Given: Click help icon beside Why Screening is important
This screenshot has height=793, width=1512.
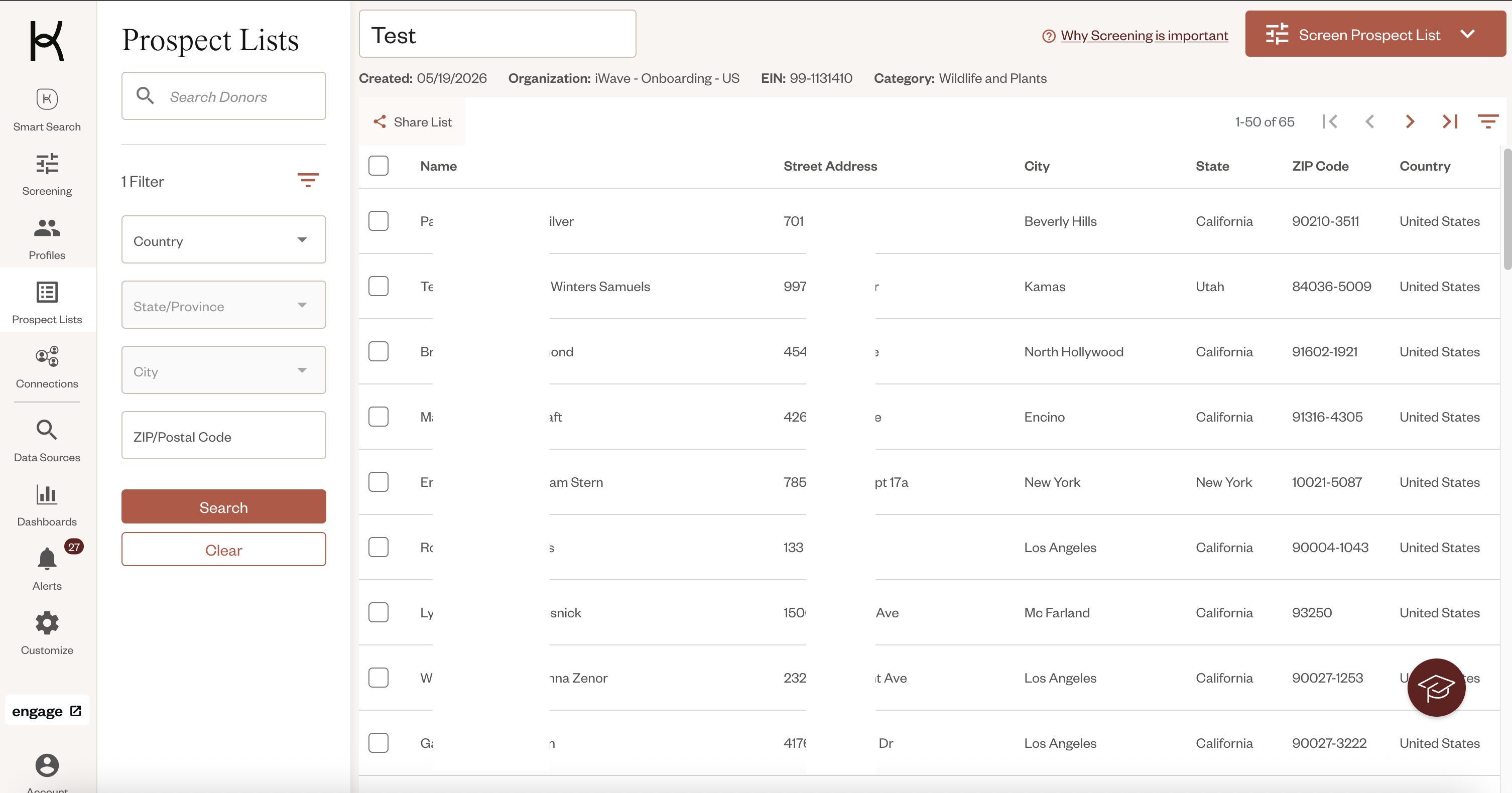Looking at the screenshot, I should tap(1048, 36).
